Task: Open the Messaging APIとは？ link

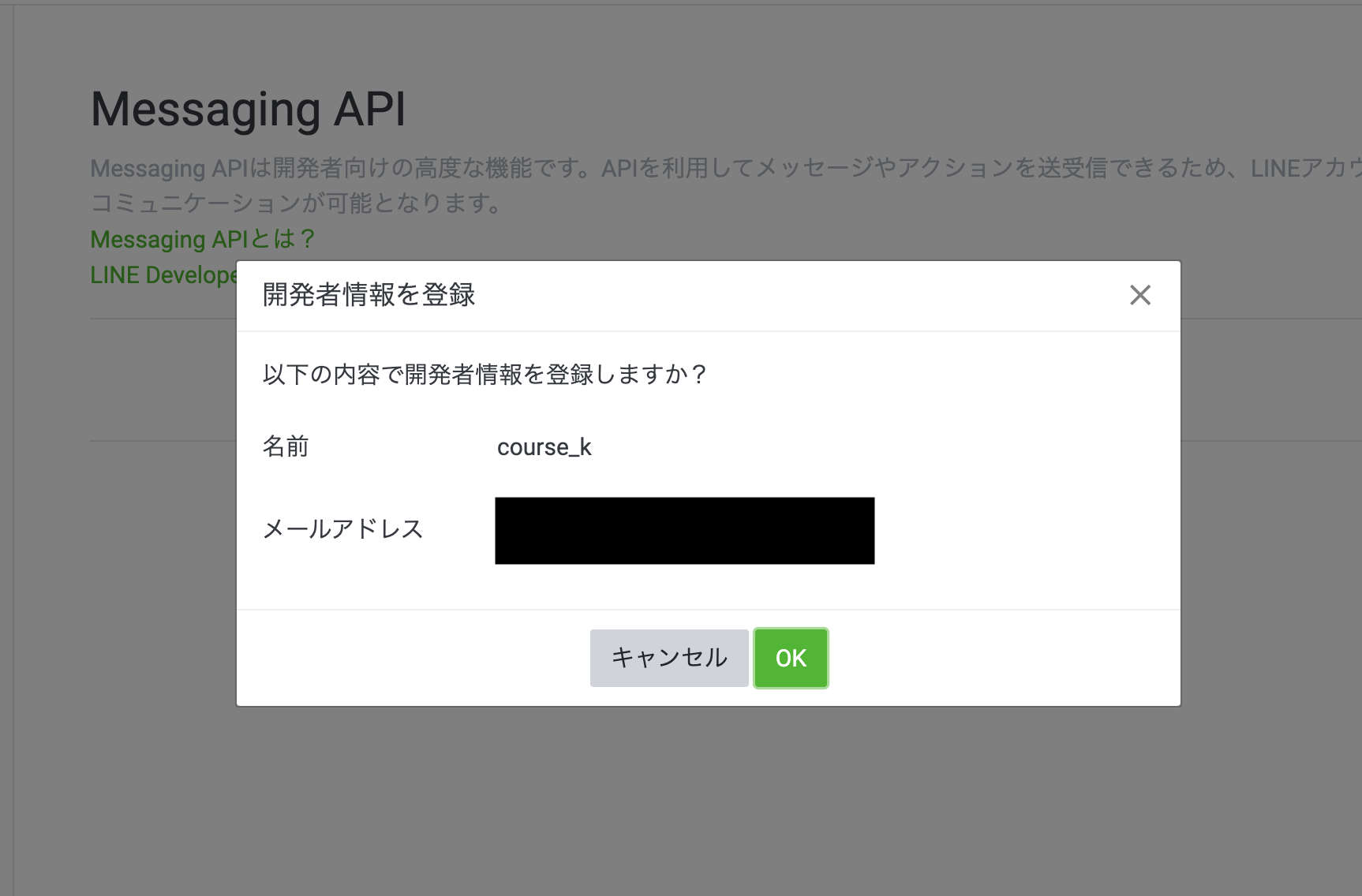Action: click(x=201, y=238)
